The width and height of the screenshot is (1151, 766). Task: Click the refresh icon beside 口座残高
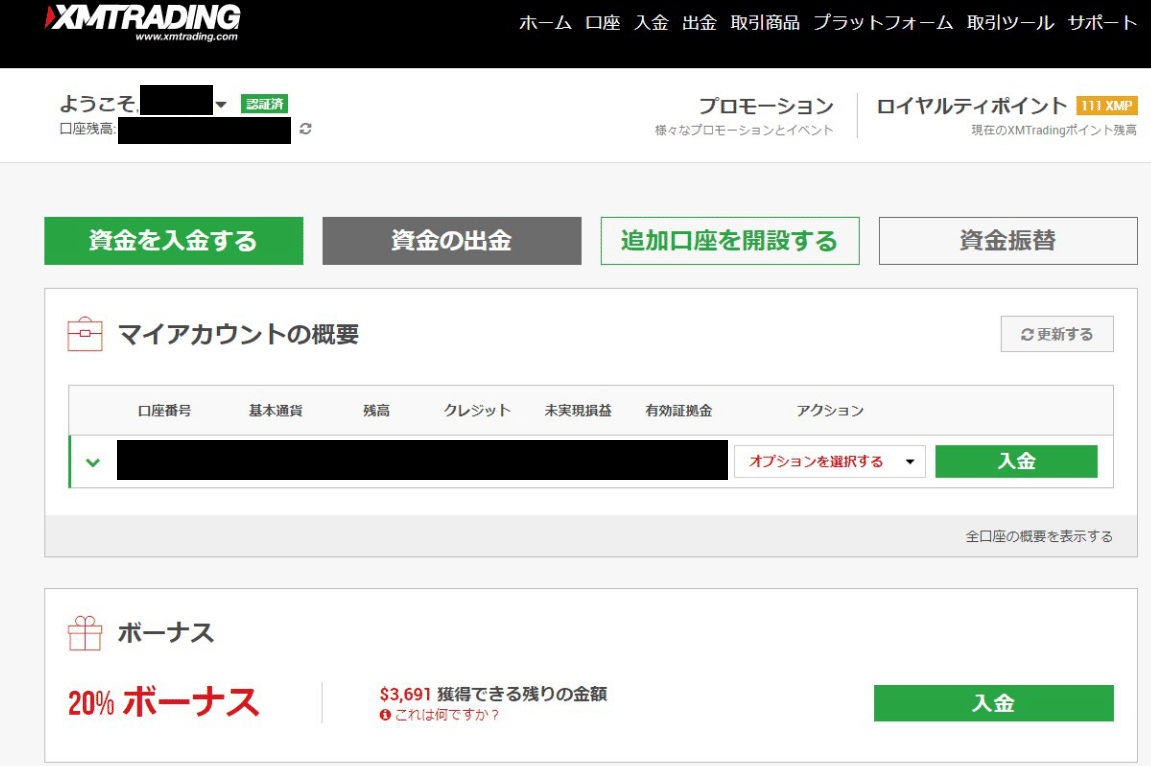pos(305,128)
